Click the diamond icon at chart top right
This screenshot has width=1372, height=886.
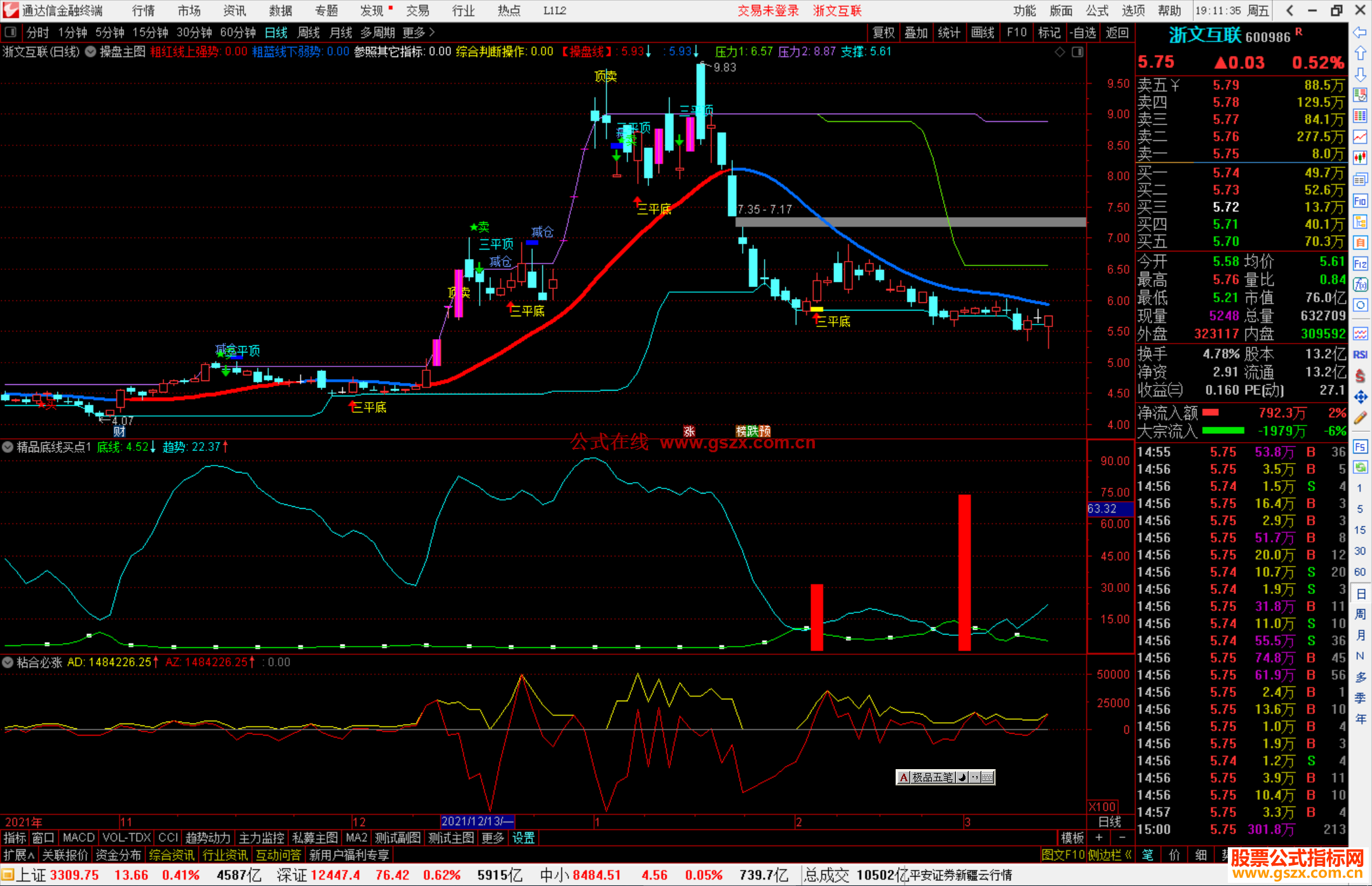1059,52
